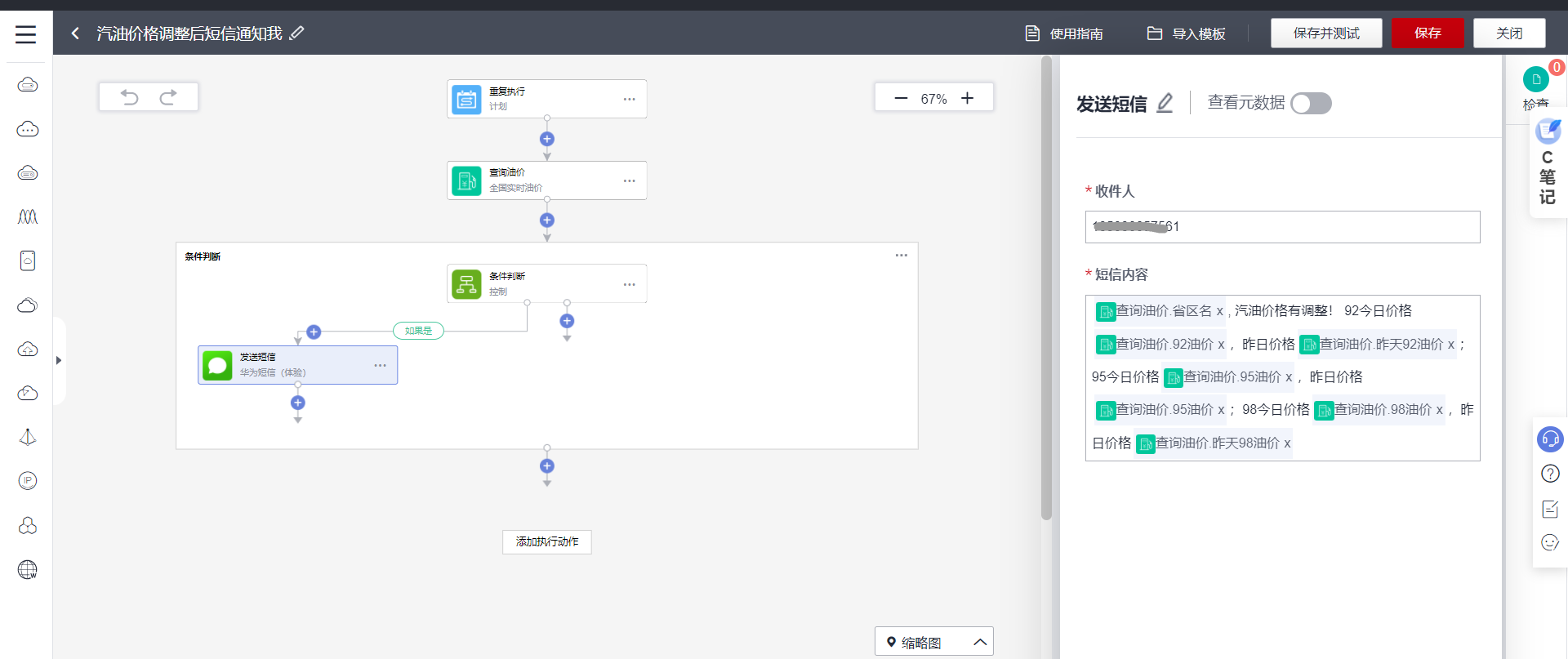Open the first cloud icon in sidebar
1568x659 pixels.
(28, 85)
